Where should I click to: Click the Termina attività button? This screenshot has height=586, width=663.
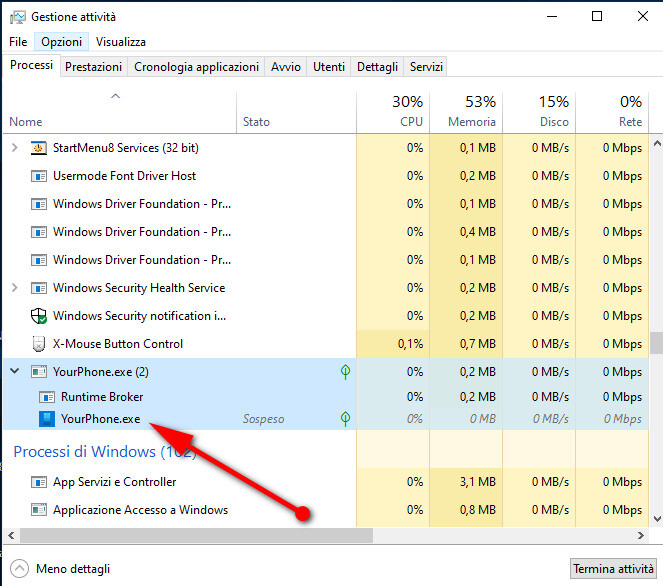[x=613, y=569]
